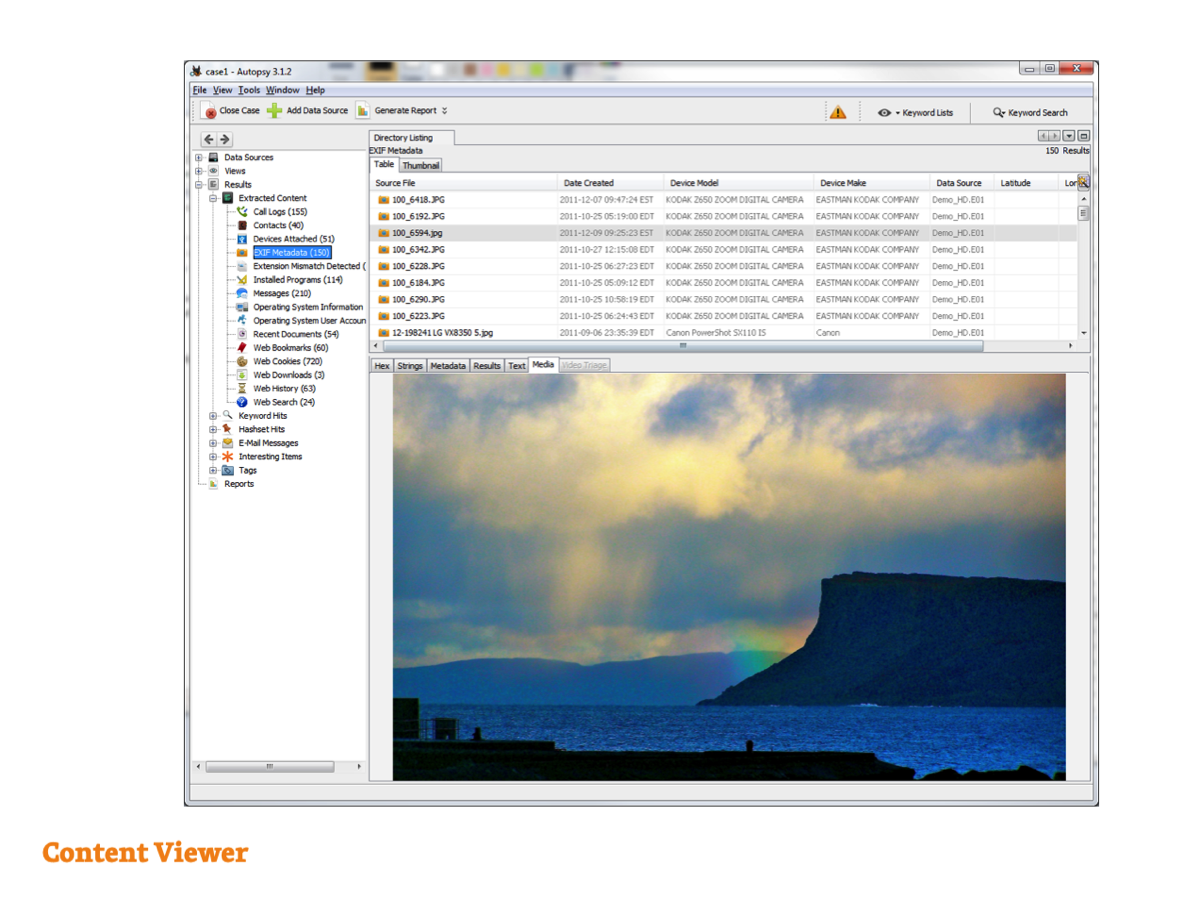Image resolution: width=1200 pixels, height=898 pixels.
Task: Open the Tools menu
Action: pyautogui.click(x=249, y=90)
